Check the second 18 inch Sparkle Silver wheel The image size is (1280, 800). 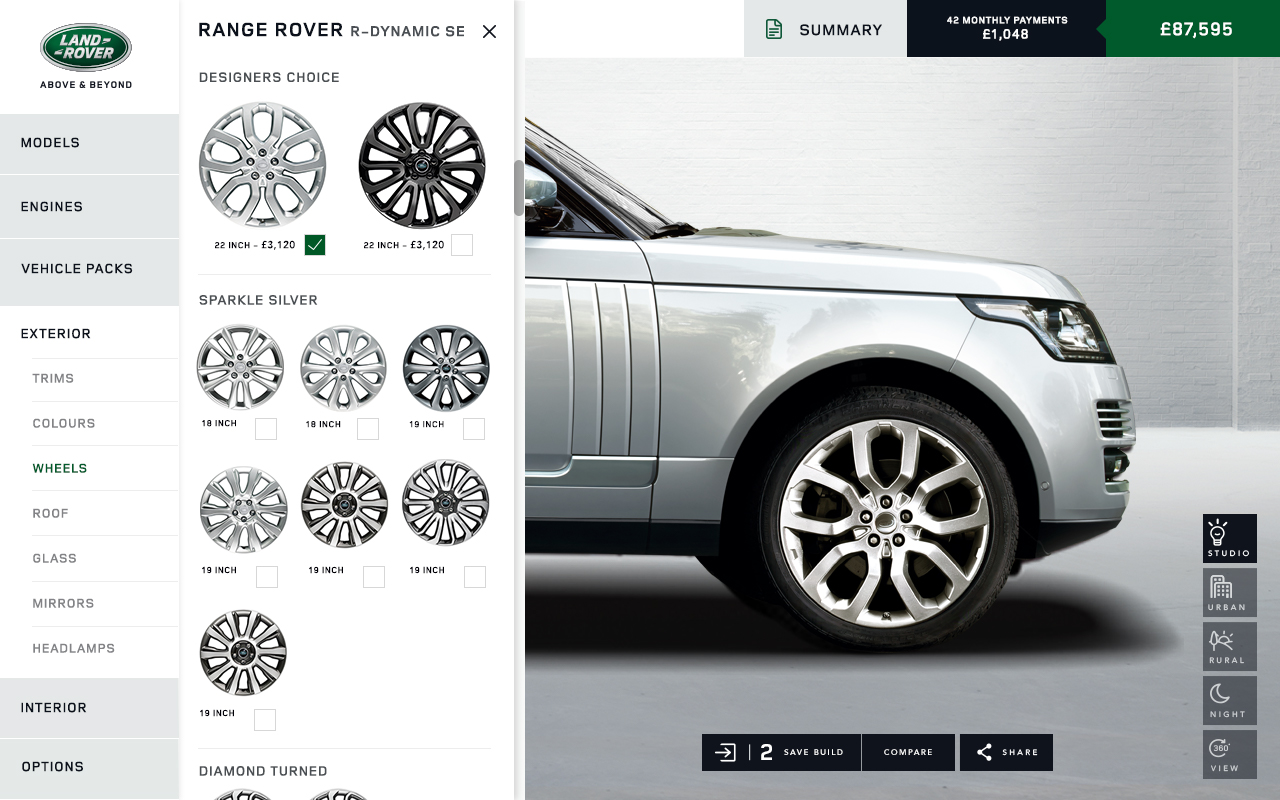click(x=368, y=429)
